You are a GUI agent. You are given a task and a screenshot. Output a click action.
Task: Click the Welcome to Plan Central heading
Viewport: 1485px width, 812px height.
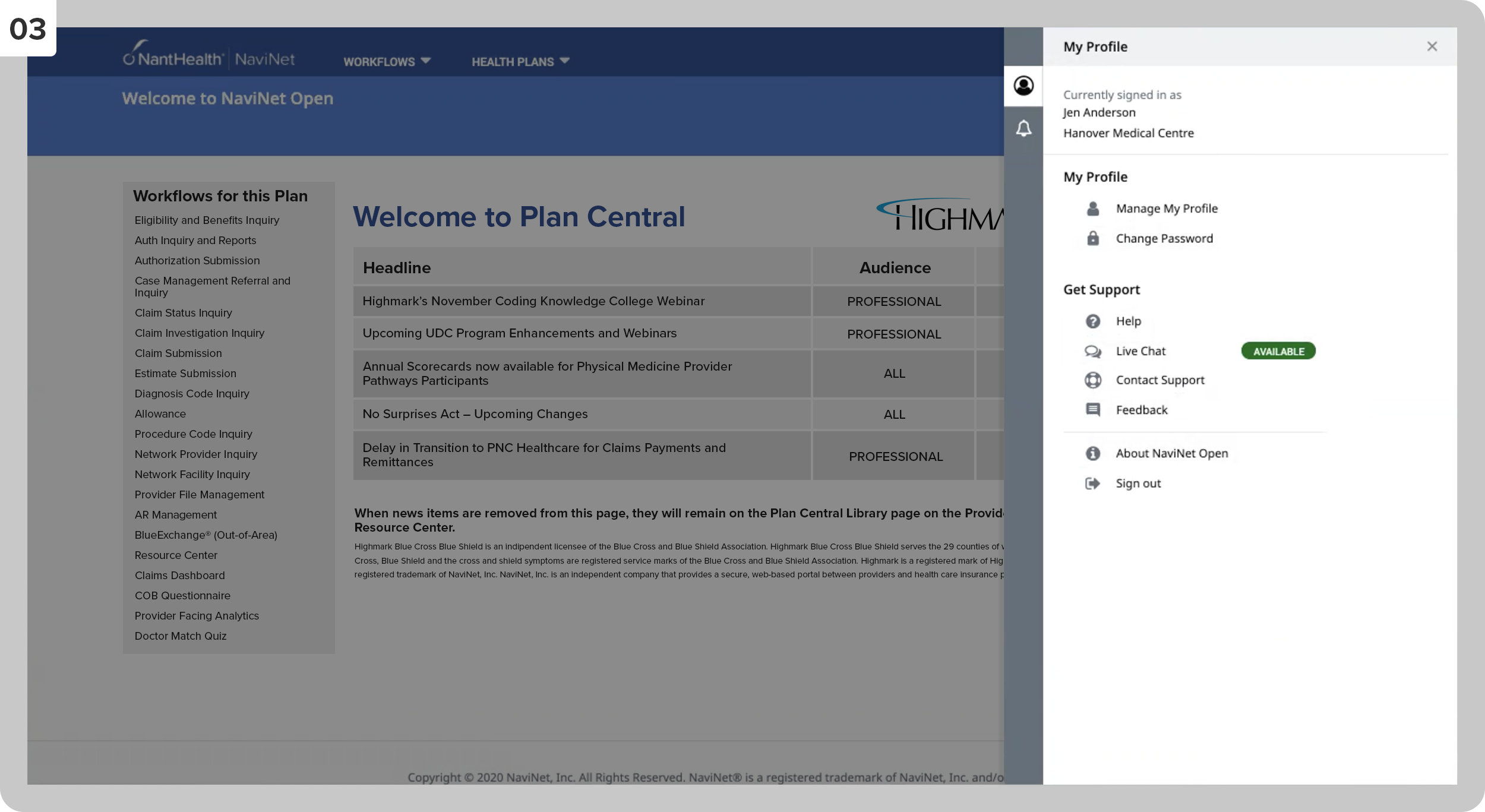519,217
